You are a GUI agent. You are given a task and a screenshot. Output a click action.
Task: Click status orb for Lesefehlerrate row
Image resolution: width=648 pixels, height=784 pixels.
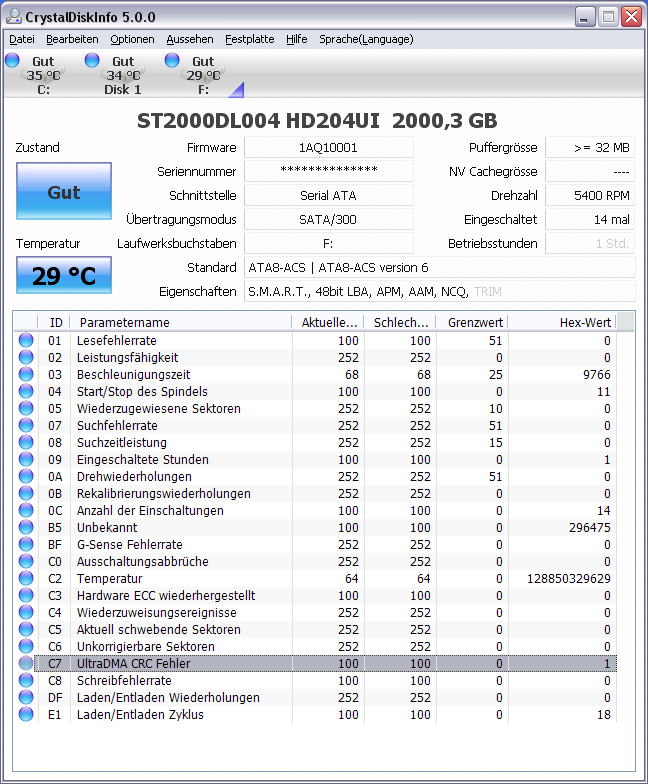point(26,340)
